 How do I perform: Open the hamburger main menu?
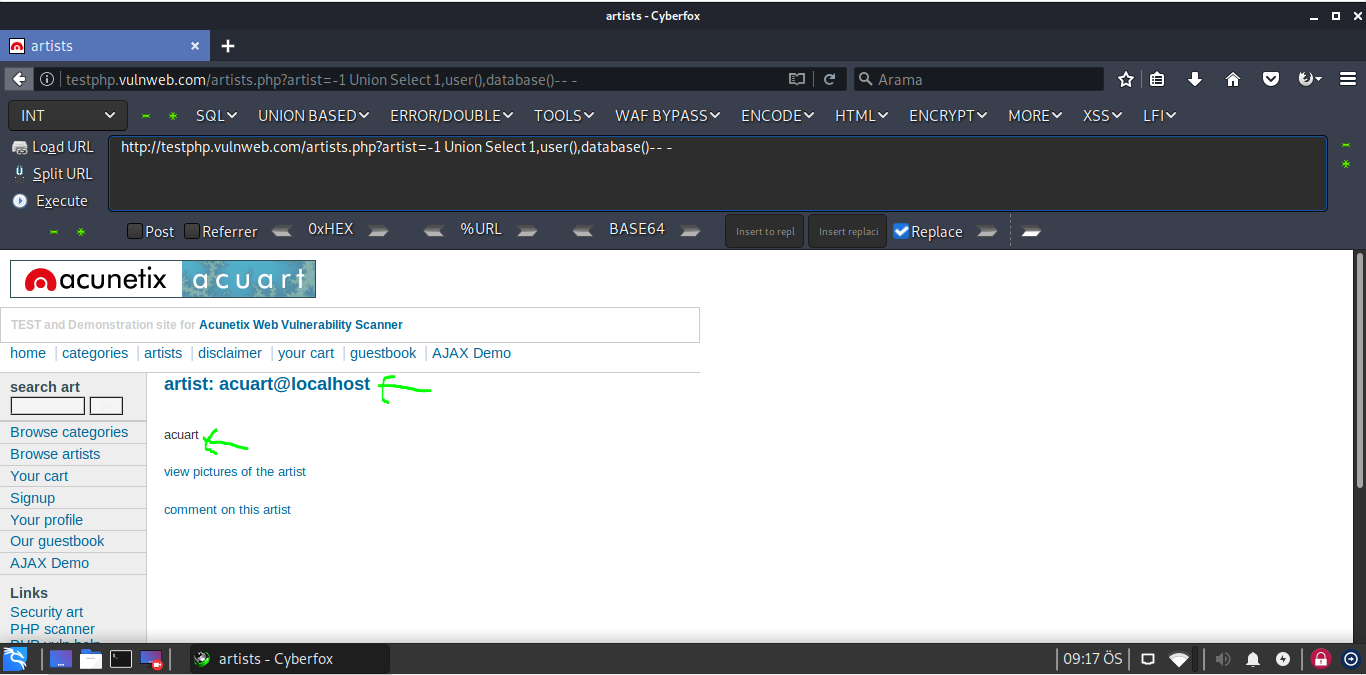pyautogui.click(x=1347, y=79)
